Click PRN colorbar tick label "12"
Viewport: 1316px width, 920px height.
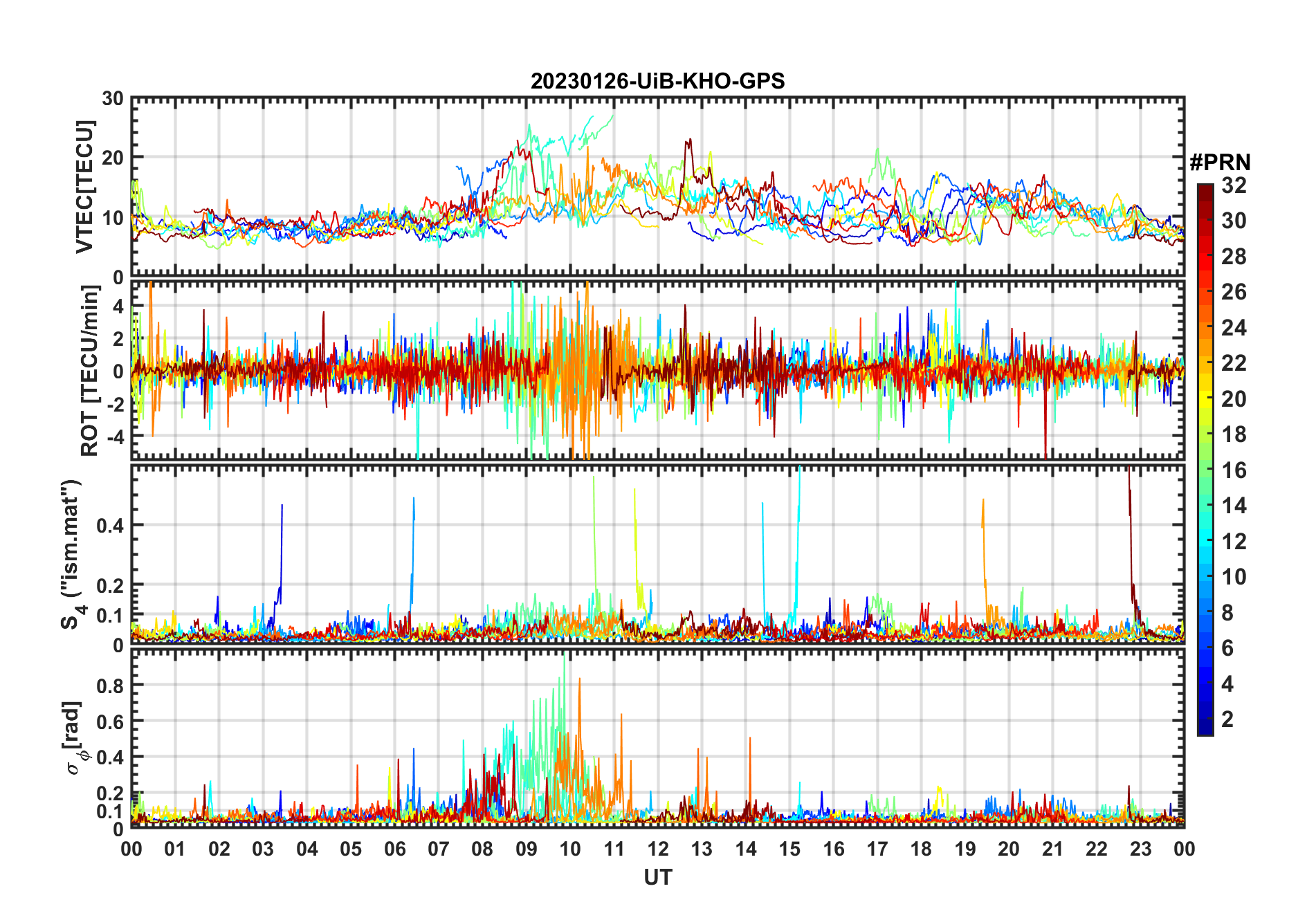pos(1234,542)
